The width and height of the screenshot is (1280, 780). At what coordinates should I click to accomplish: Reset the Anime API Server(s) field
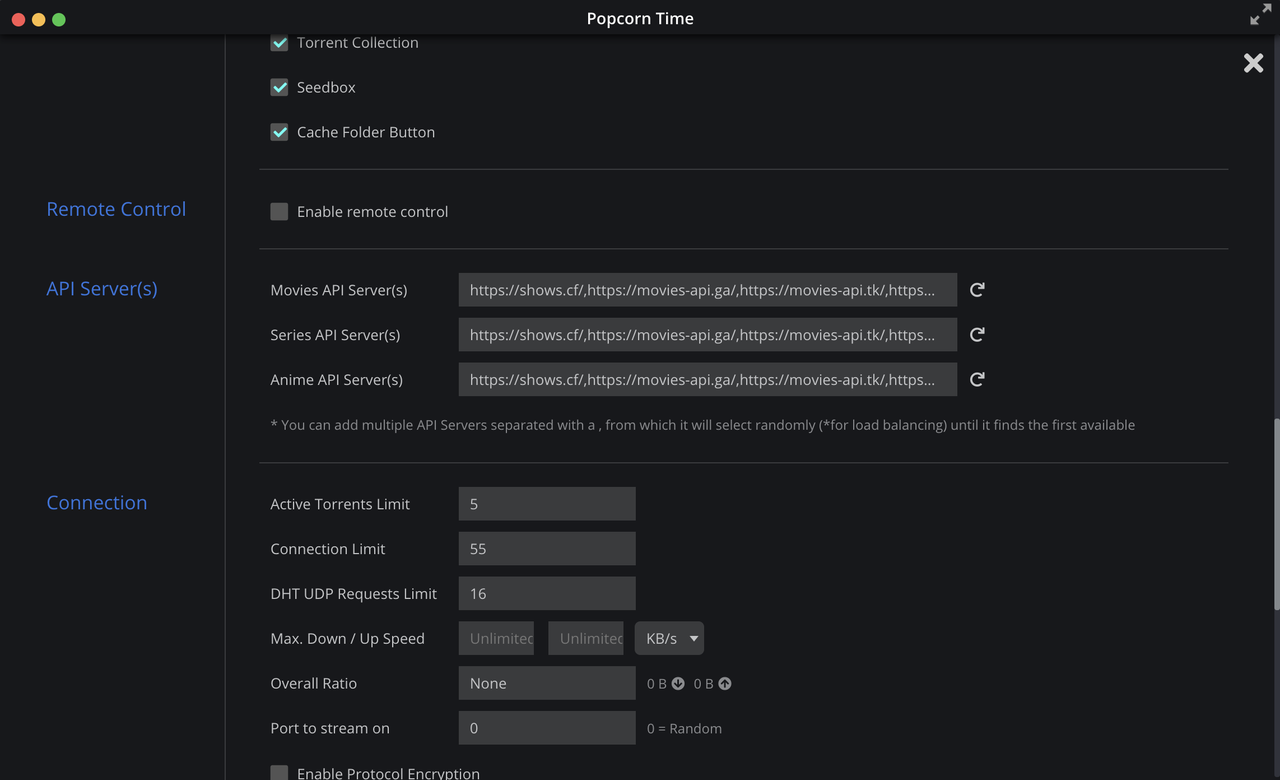[977, 380]
